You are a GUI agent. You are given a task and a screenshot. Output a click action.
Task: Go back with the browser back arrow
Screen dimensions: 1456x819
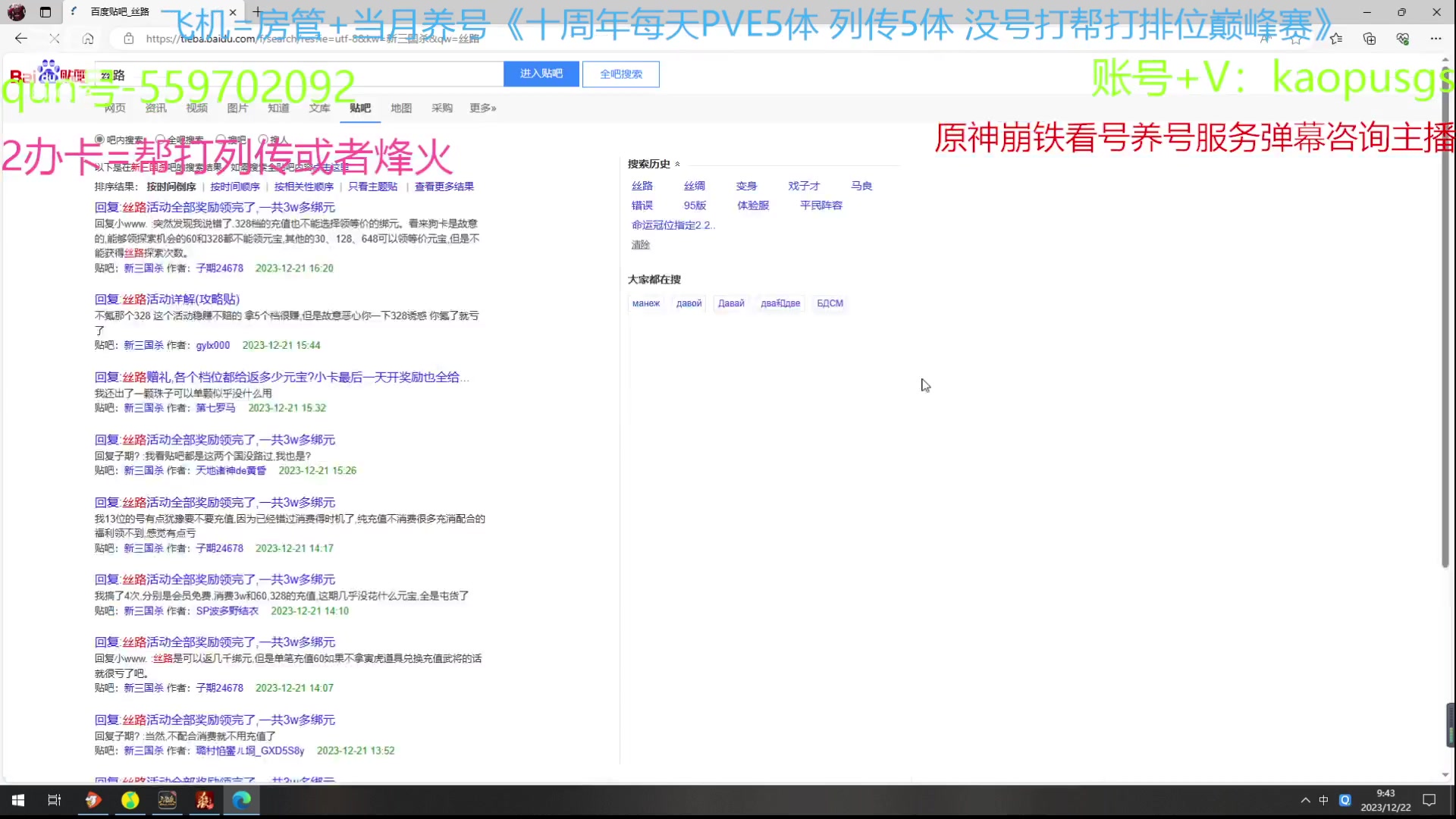[20, 38]
